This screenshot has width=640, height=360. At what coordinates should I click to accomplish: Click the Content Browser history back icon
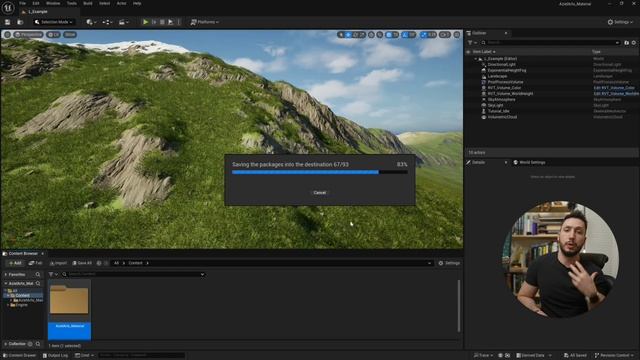tap(99, 263)
